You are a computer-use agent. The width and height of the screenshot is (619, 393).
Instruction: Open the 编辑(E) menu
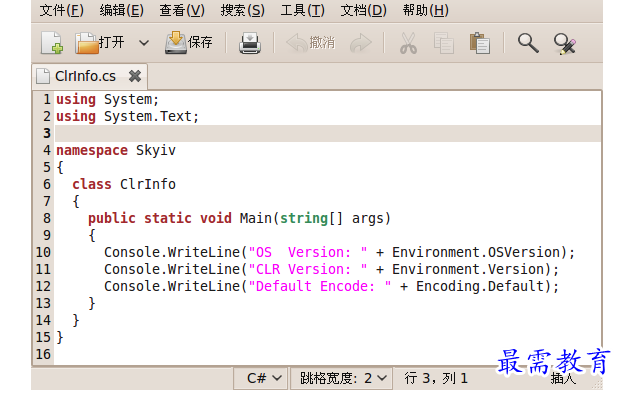(122, 10)
